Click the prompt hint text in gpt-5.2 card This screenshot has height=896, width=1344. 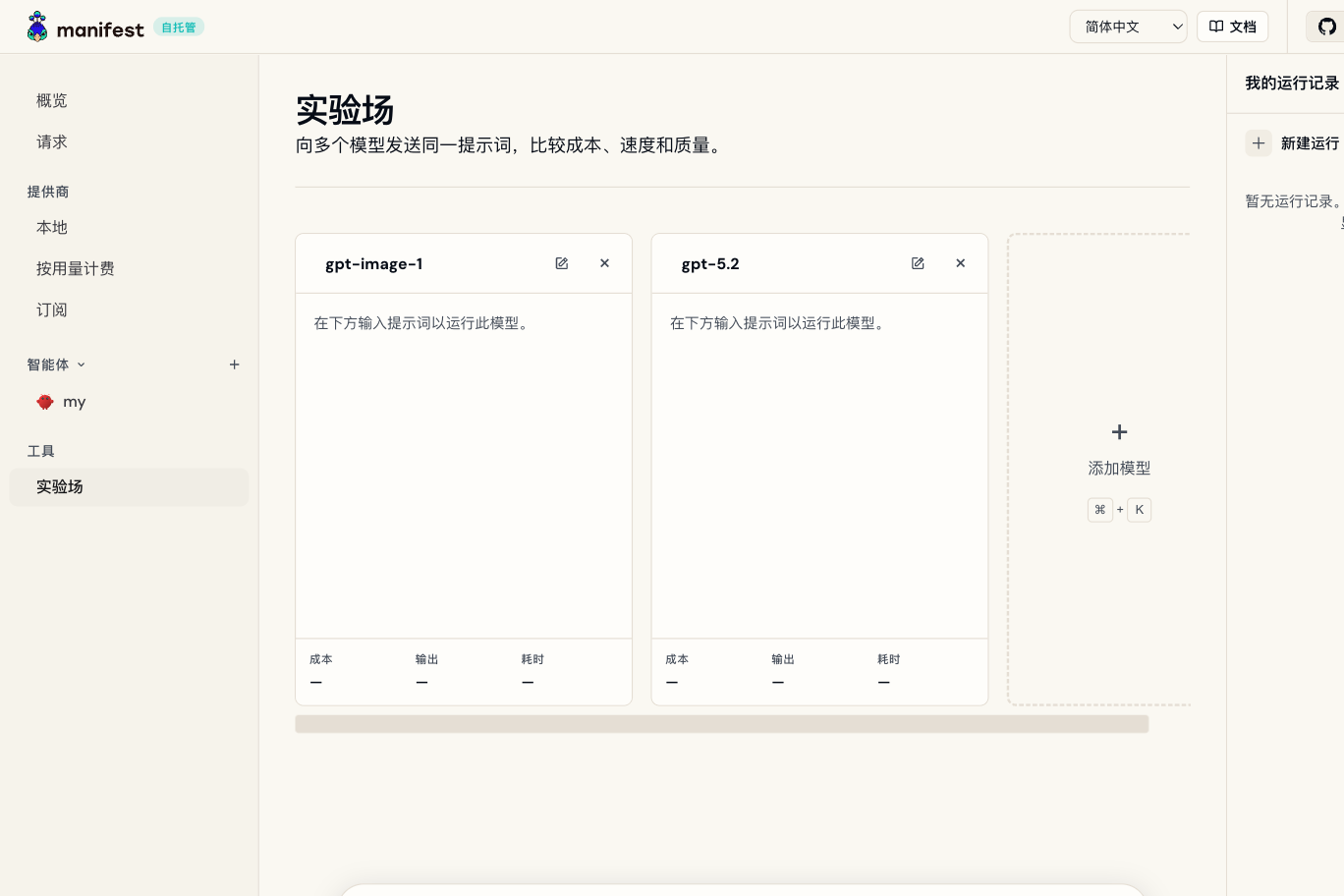coord(779,323)
